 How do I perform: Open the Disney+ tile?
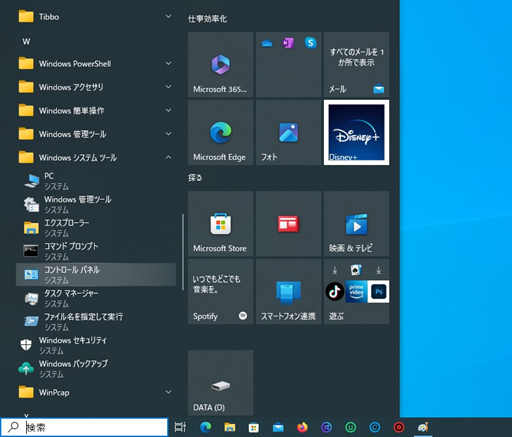pyautogui.click(x=356, y=132)
